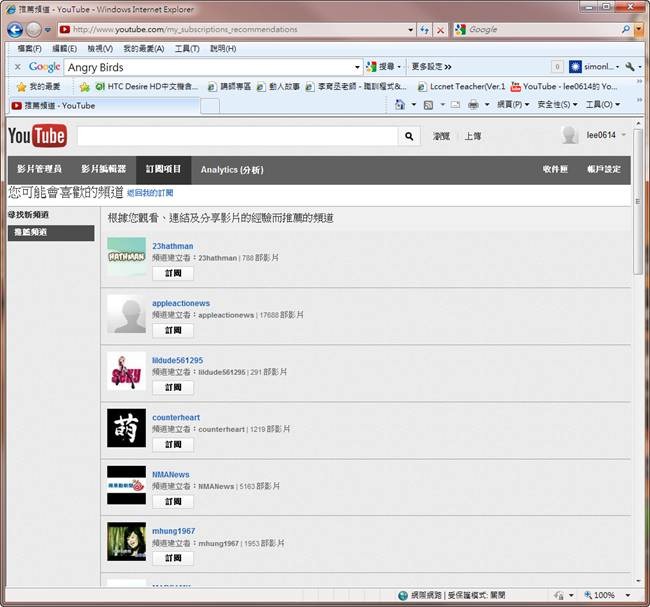
Task: Open the 工具(T) menu
Action: tap(187, 49)
